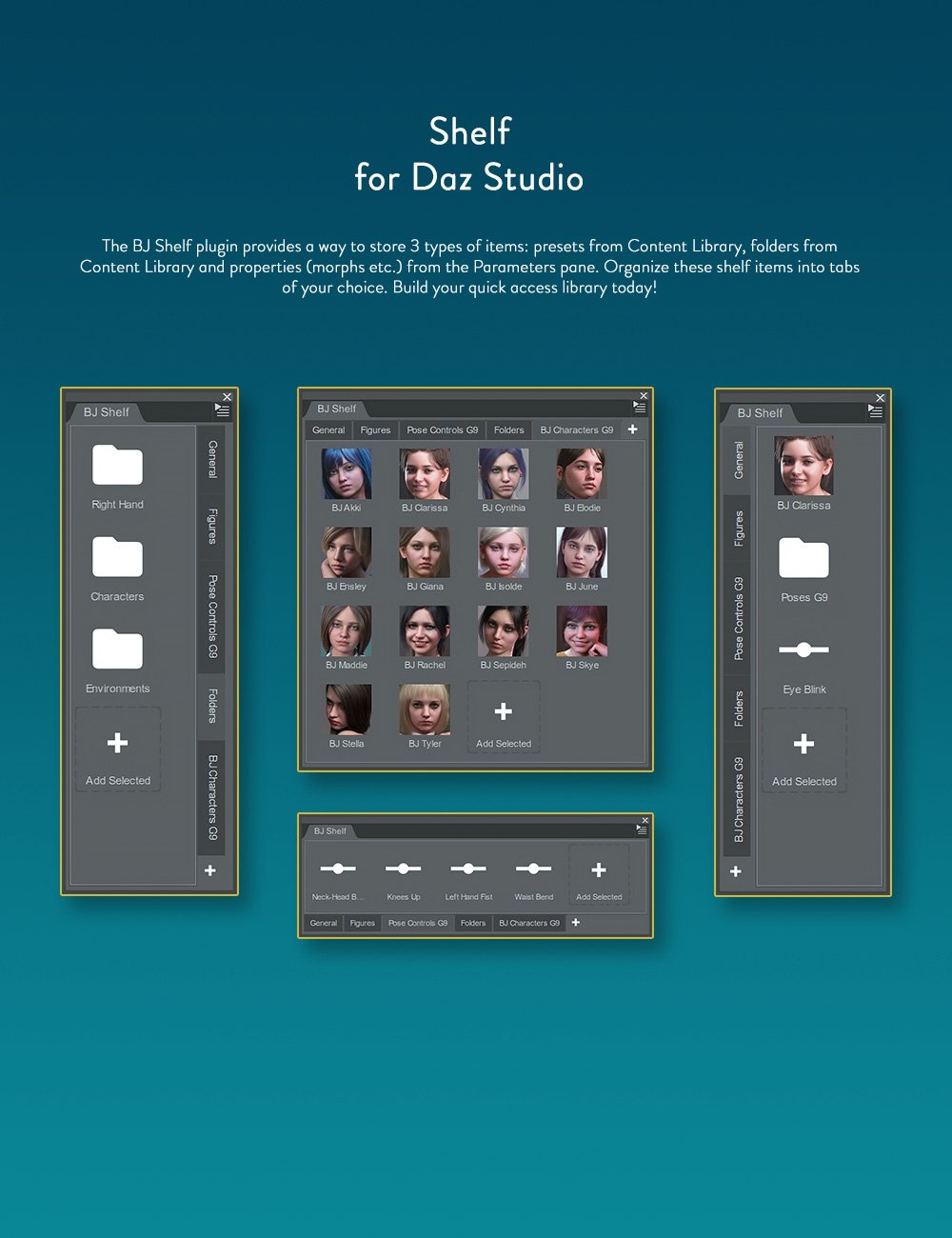Apply the Left Hand Fist pose control
Screen dimensions: 952x1238
tap(467, 869)
